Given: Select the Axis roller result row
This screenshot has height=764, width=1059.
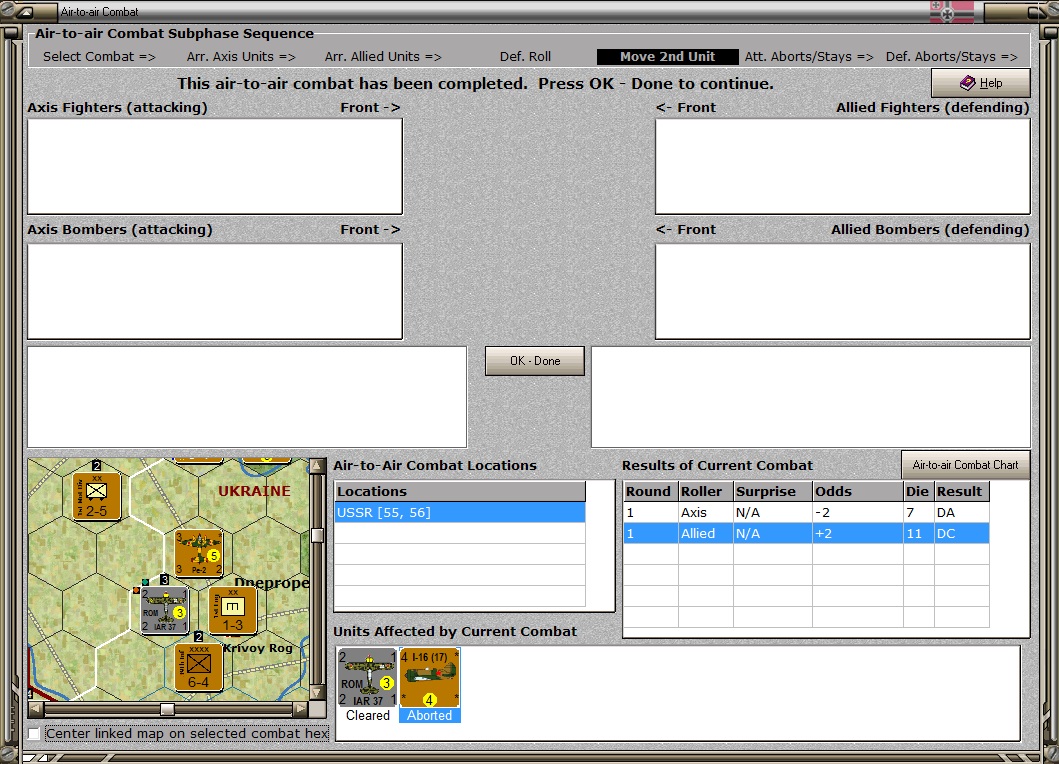Looking at the screenshot, I should click(x=806, y=513).
